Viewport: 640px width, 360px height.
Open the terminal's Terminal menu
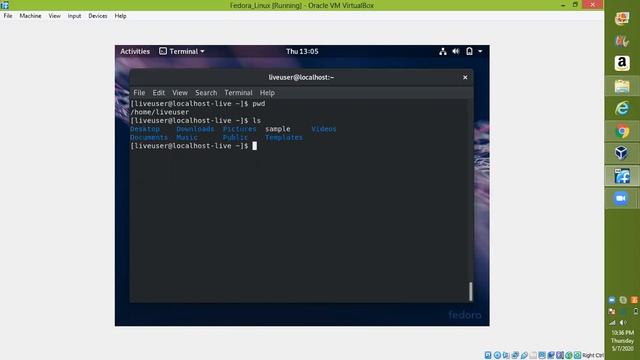[238, 93]
